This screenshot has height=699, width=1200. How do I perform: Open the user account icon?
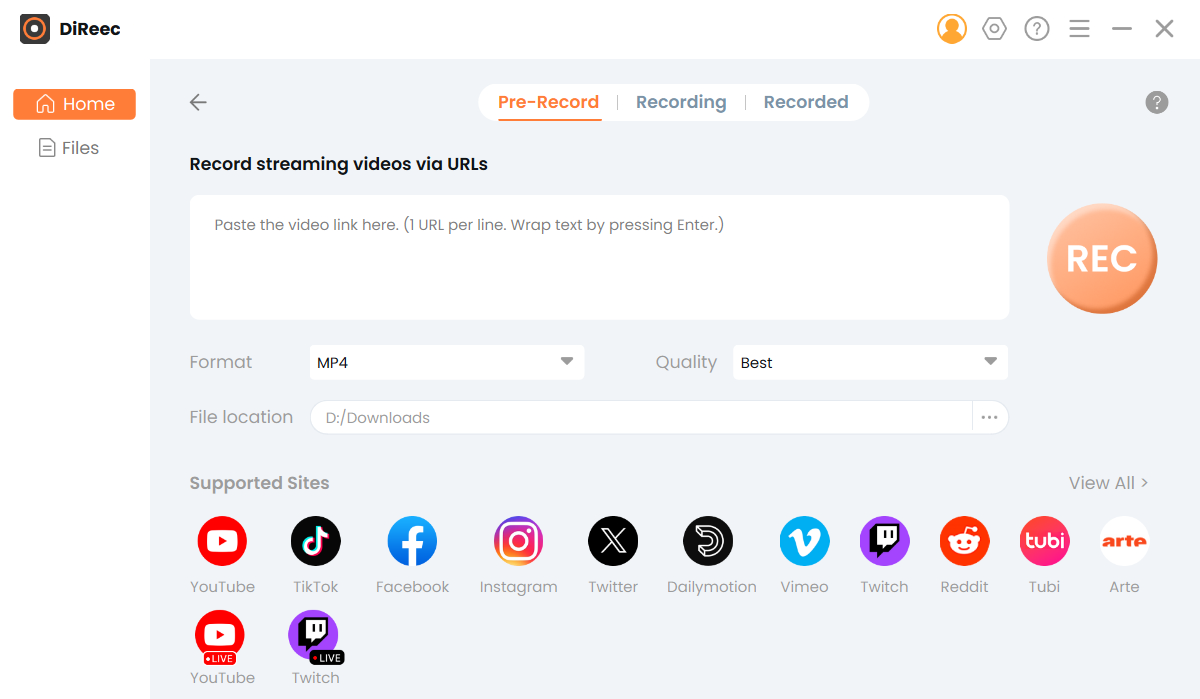pyautogui.click(x=952, y=28)
